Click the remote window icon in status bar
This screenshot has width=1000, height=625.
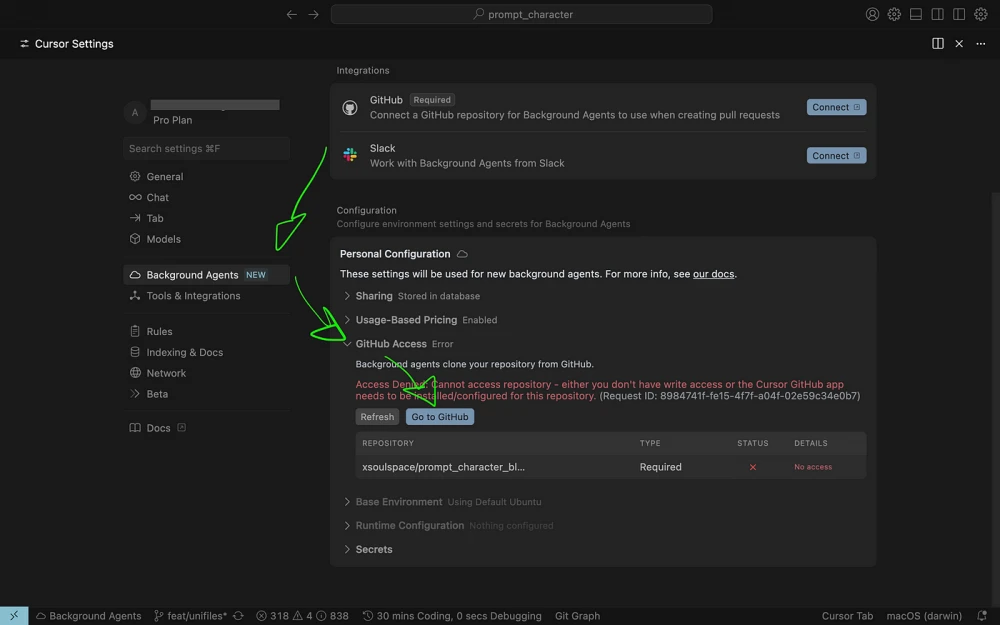(14, 616)
